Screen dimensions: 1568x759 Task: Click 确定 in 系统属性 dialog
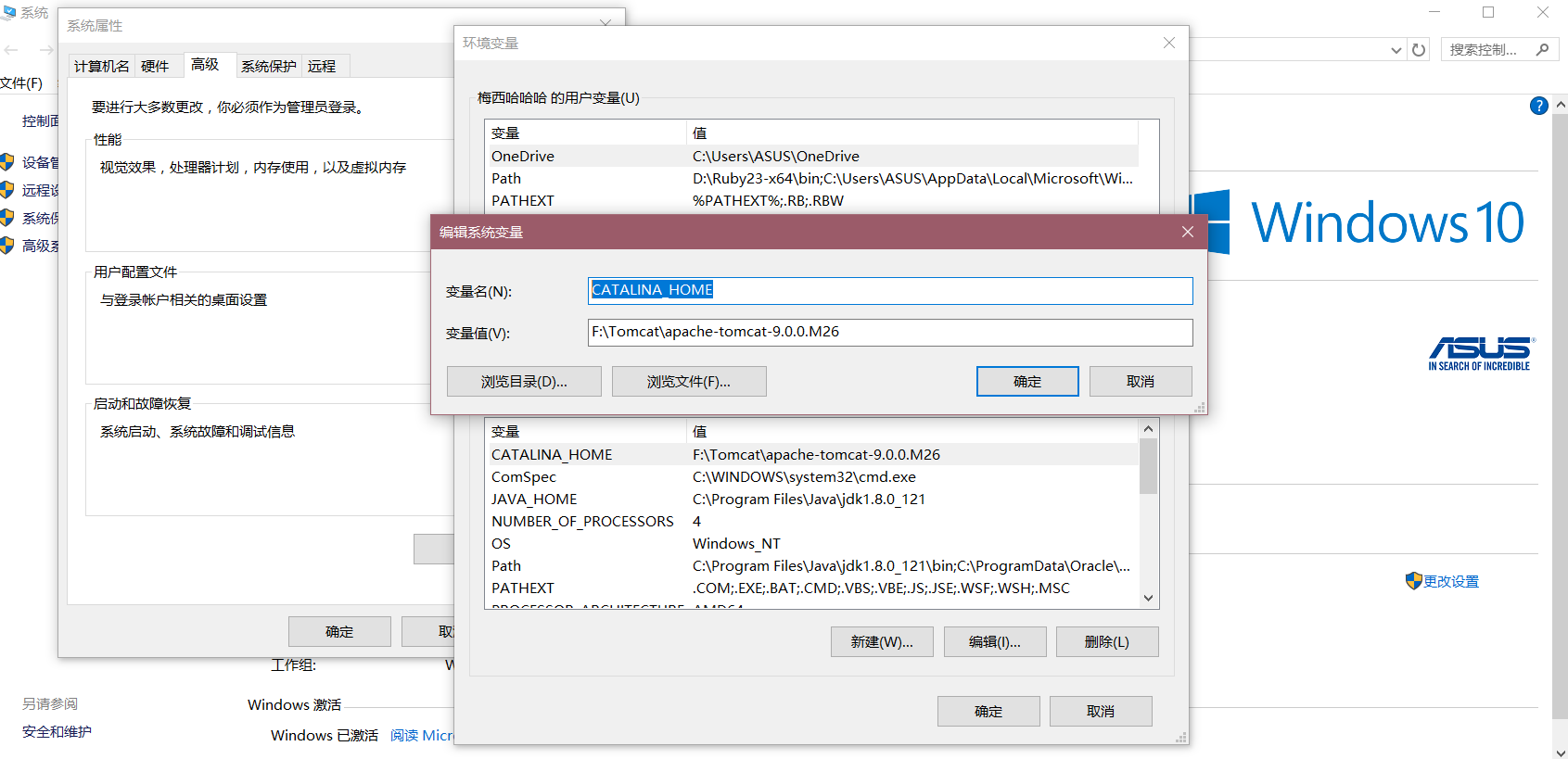point(339,631)
